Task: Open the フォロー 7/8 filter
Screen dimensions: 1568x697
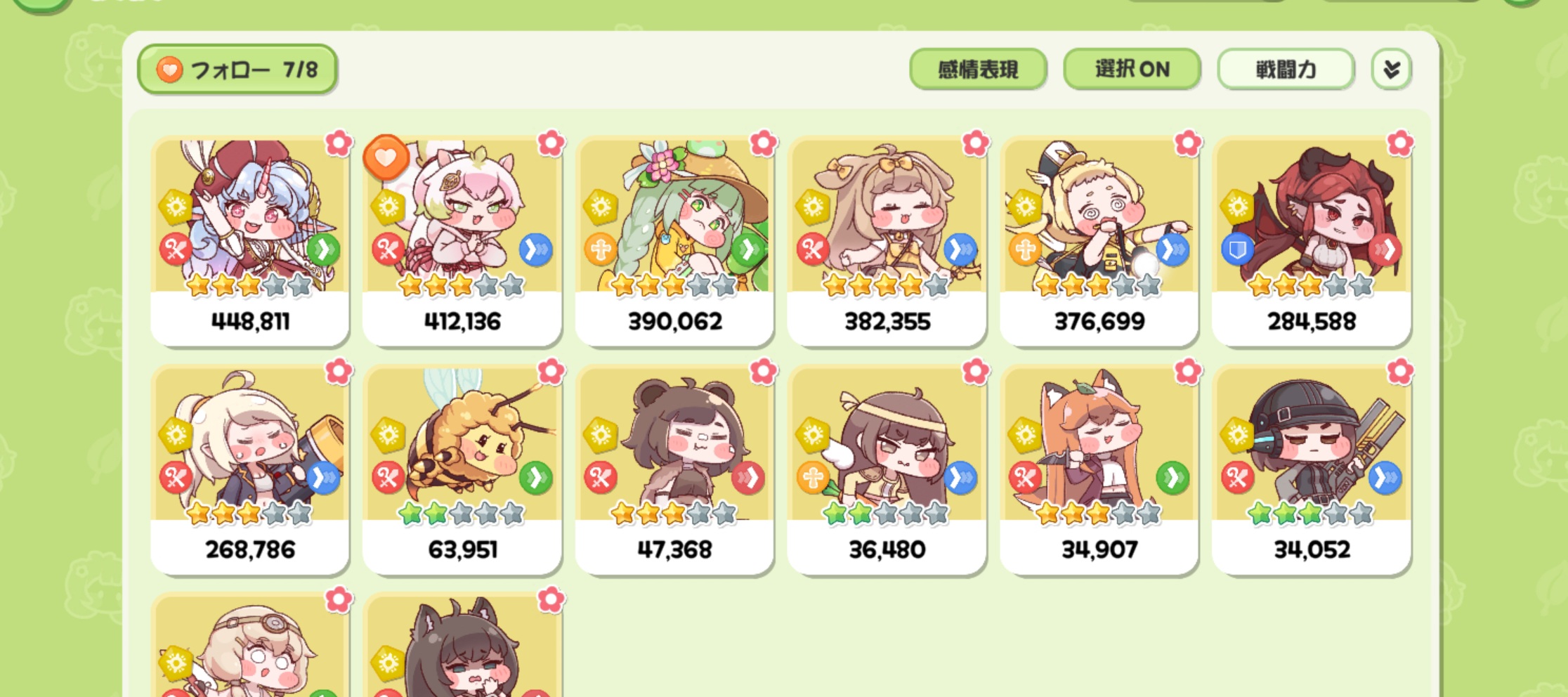Action: tap(237, 69)
